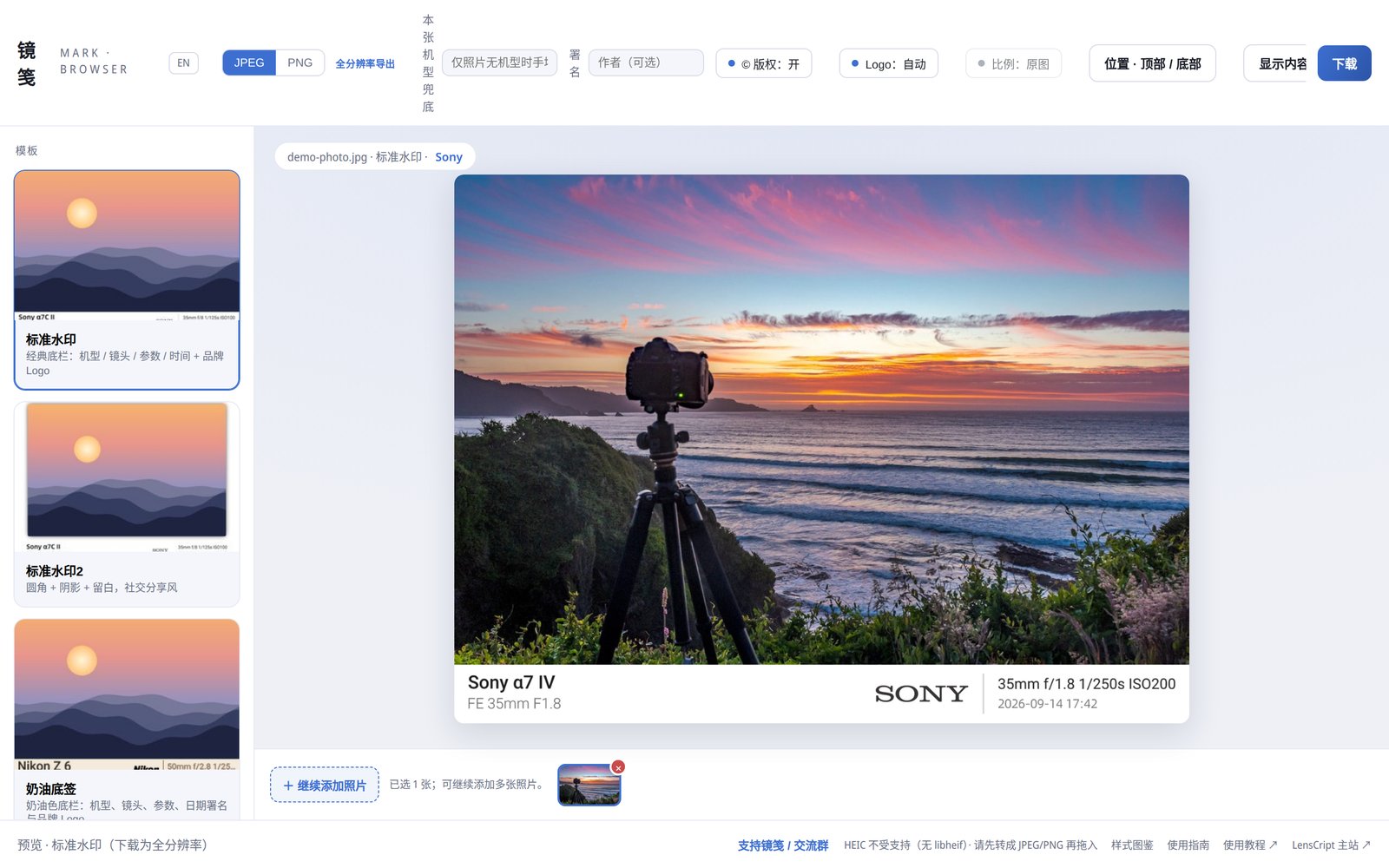Click the main sunset photo preview
The width and height of the screenshot is (1389, 868).
pyautogui.click(x=821, y=419)
